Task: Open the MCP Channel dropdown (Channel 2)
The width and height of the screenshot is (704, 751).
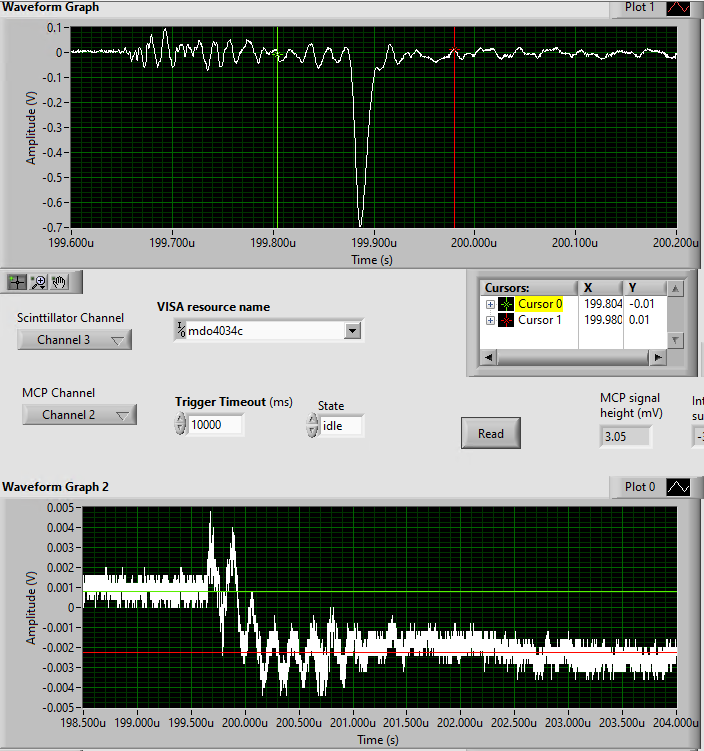Action: (x=79, y=415)
